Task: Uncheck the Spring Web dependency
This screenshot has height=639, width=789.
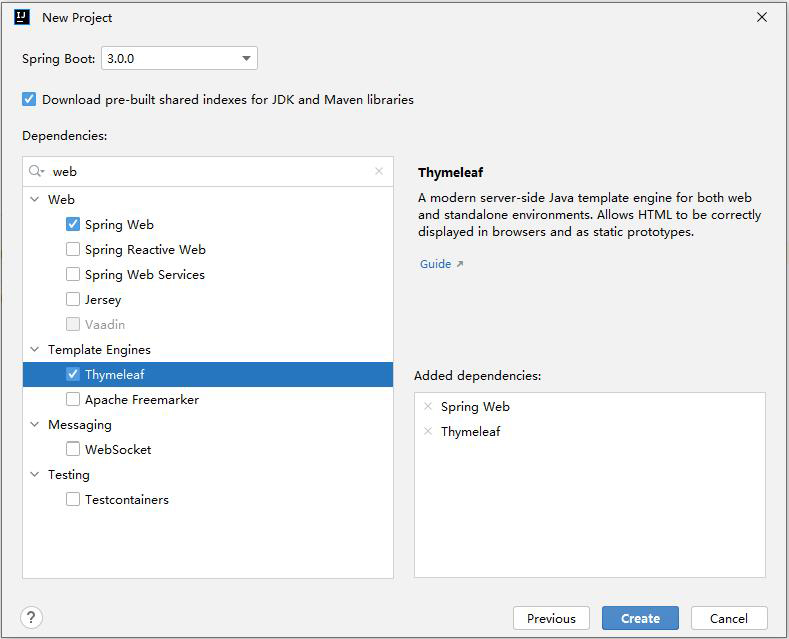Action: pyautogui.click(x=73, y=224)
